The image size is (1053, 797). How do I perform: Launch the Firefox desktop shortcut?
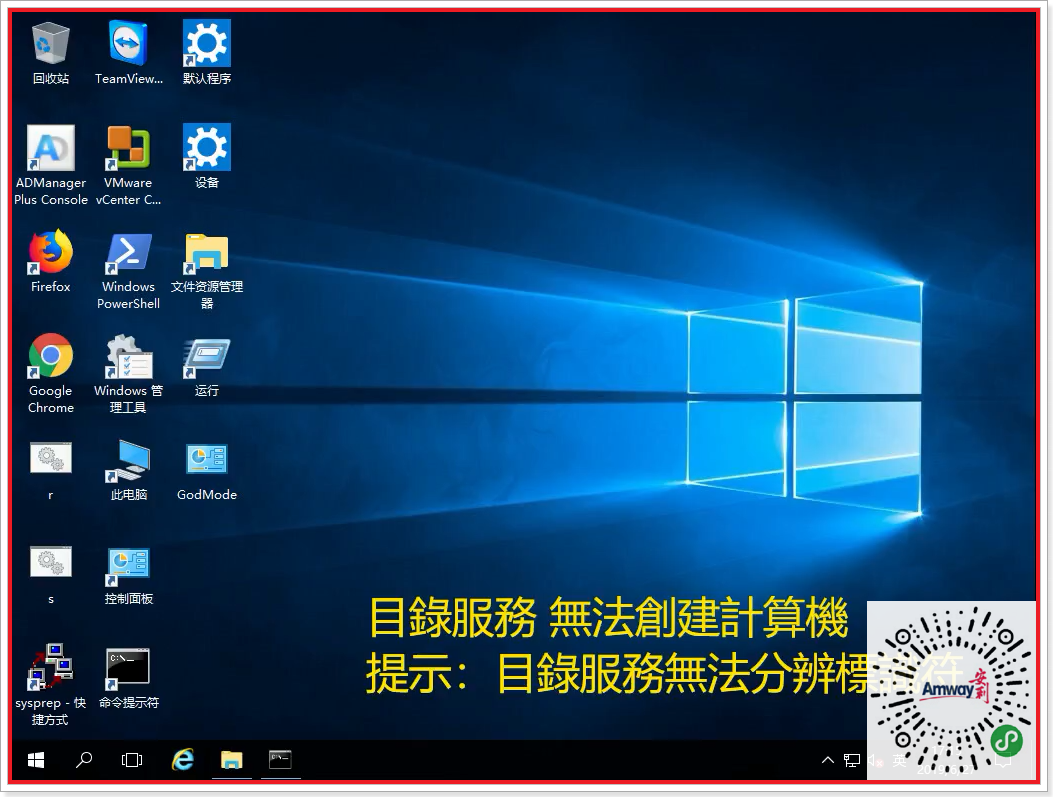50,261
